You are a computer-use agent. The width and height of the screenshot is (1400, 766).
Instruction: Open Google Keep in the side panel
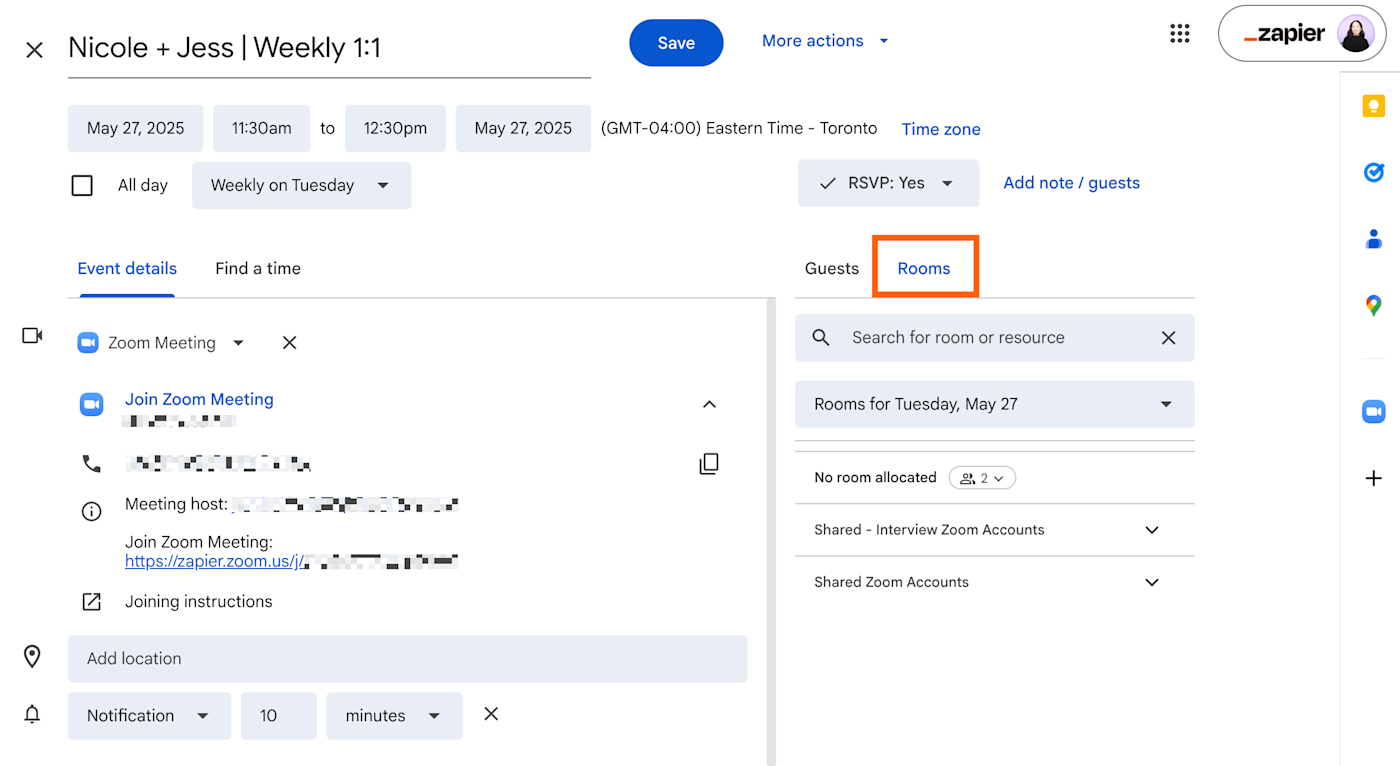coord(1373,106)
